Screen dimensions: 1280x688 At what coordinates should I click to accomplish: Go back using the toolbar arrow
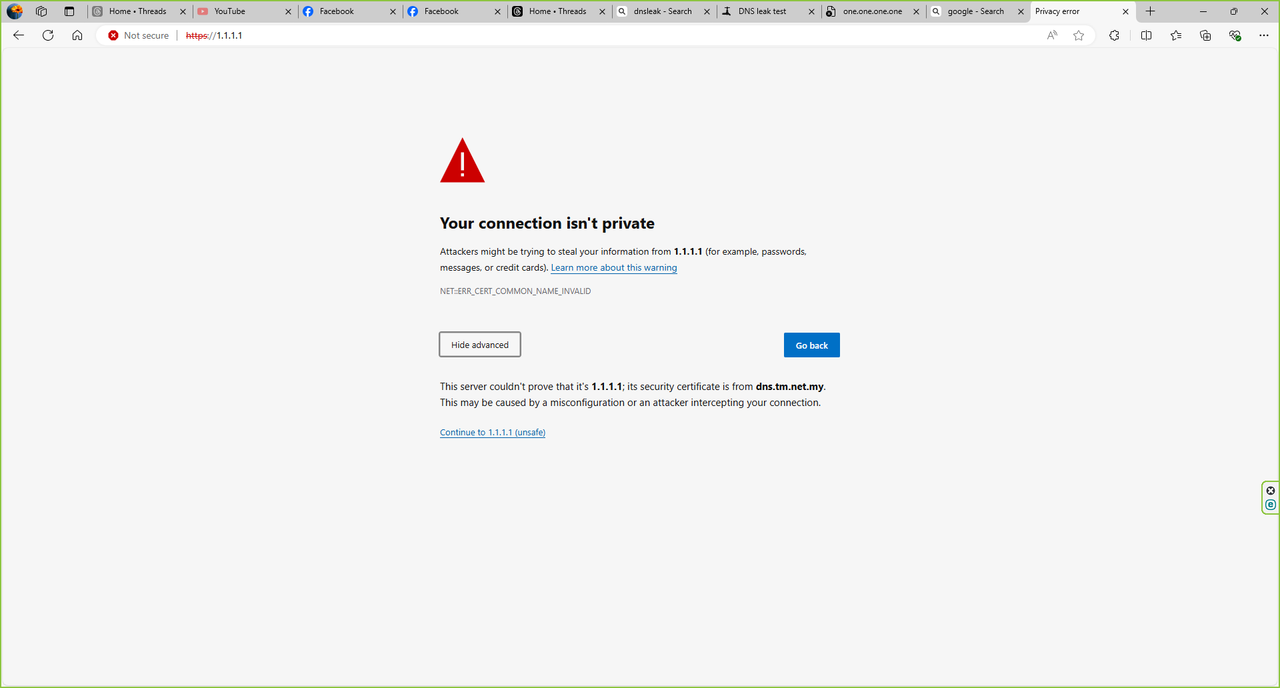[18, 35]
